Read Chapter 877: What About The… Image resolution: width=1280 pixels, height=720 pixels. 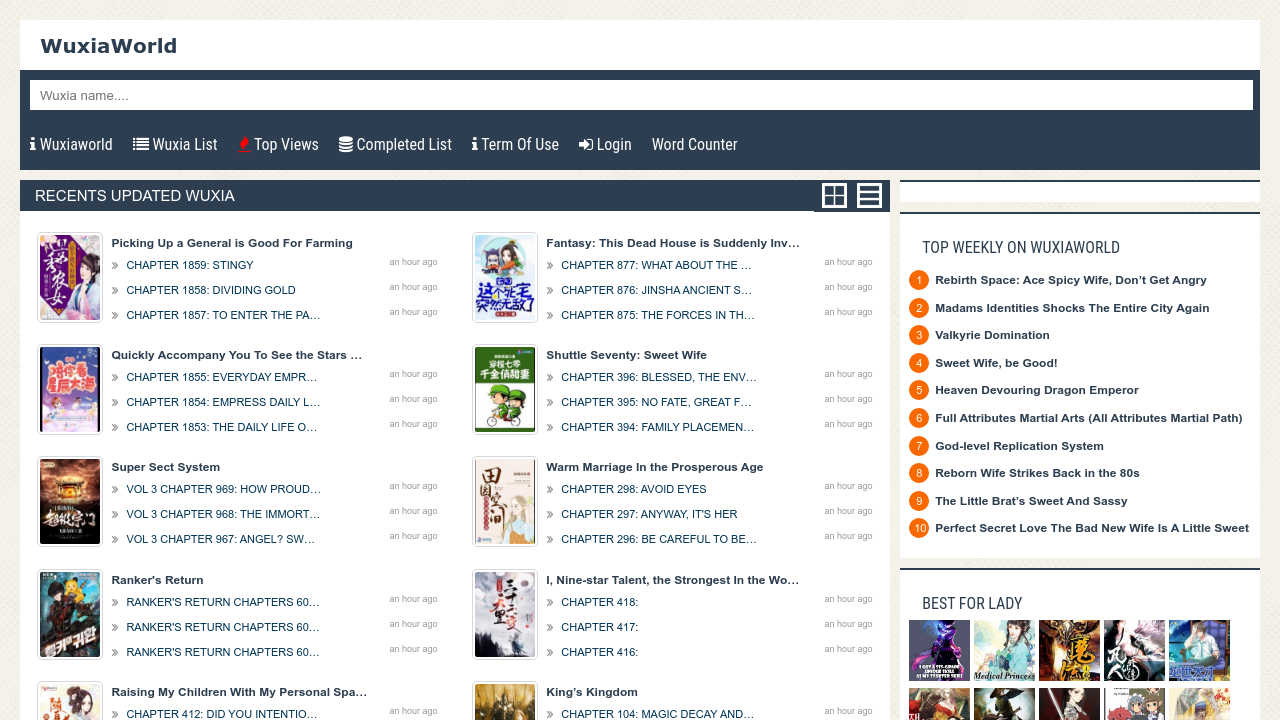656,265
